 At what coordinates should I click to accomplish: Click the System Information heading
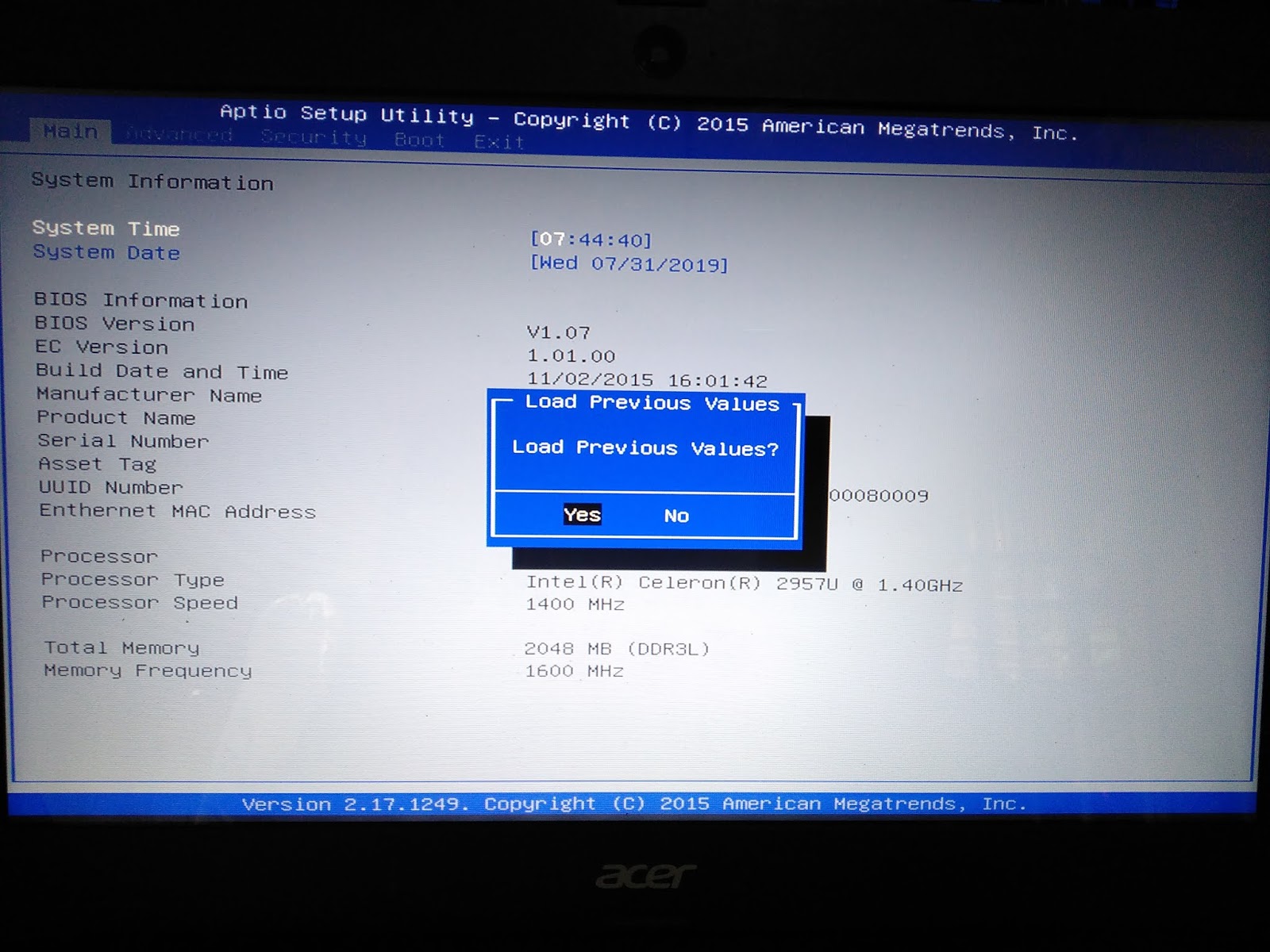pos(152,182)
